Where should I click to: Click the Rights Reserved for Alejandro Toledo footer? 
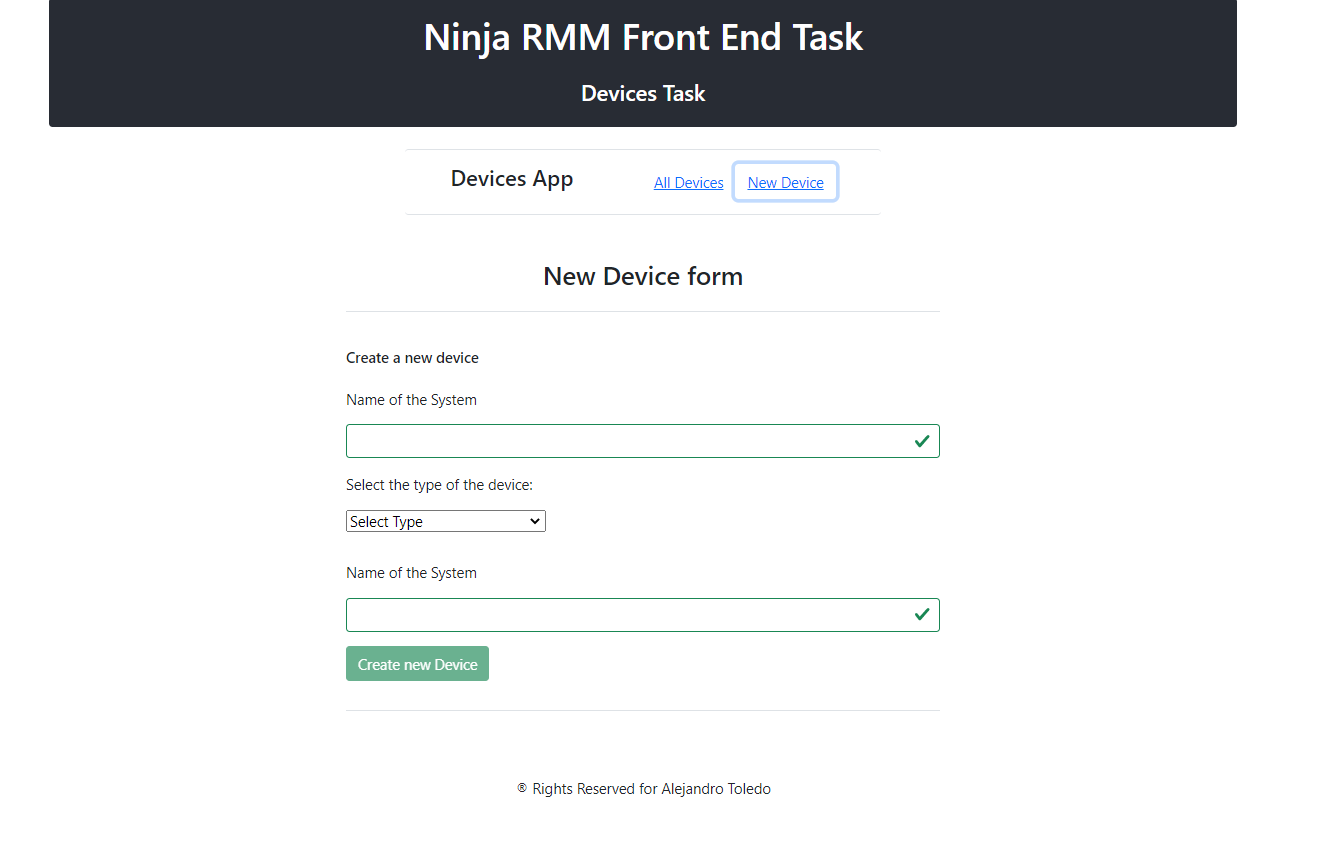pos(643,789)
